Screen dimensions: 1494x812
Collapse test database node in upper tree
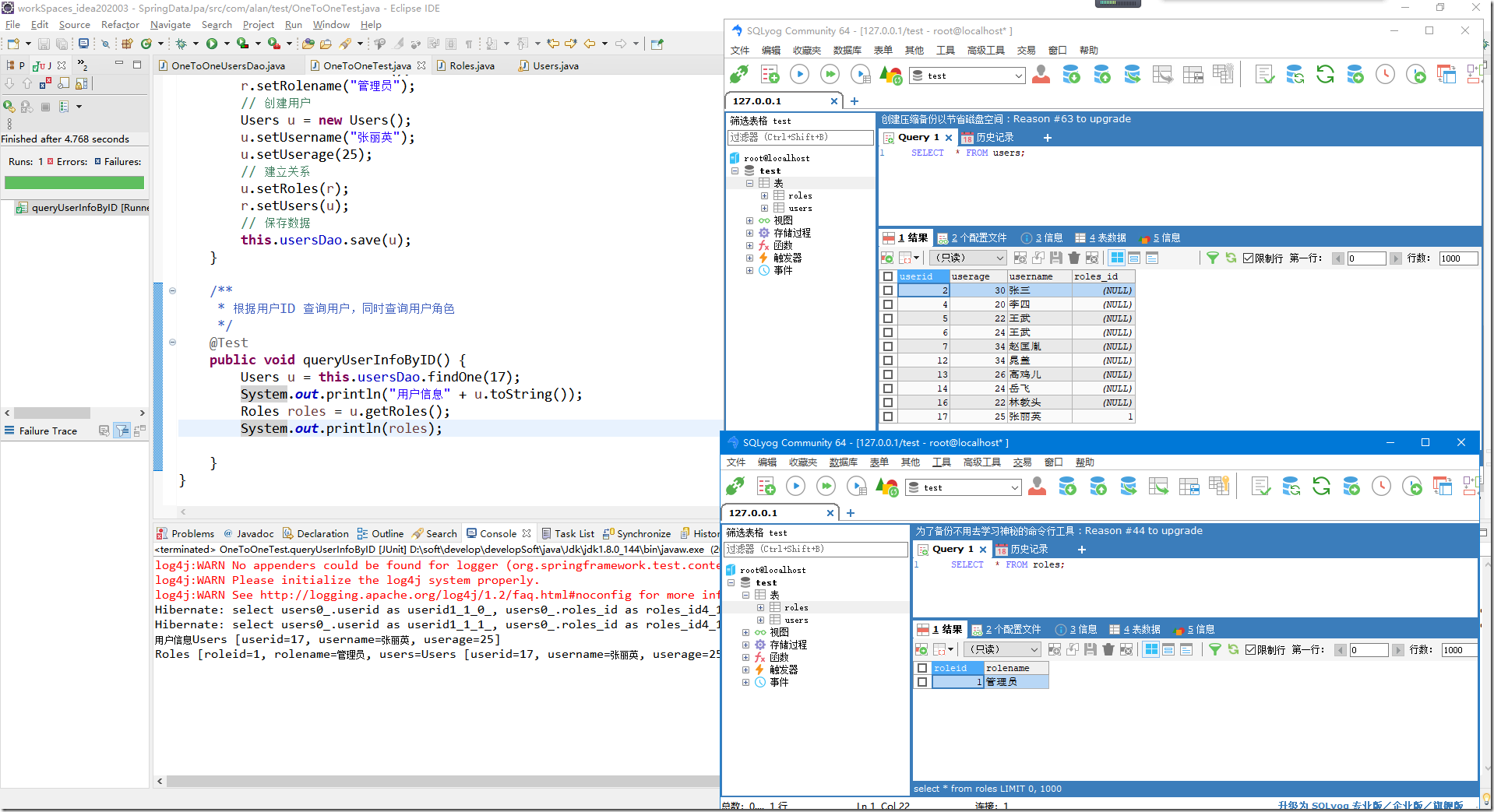(x=735, y=170)
